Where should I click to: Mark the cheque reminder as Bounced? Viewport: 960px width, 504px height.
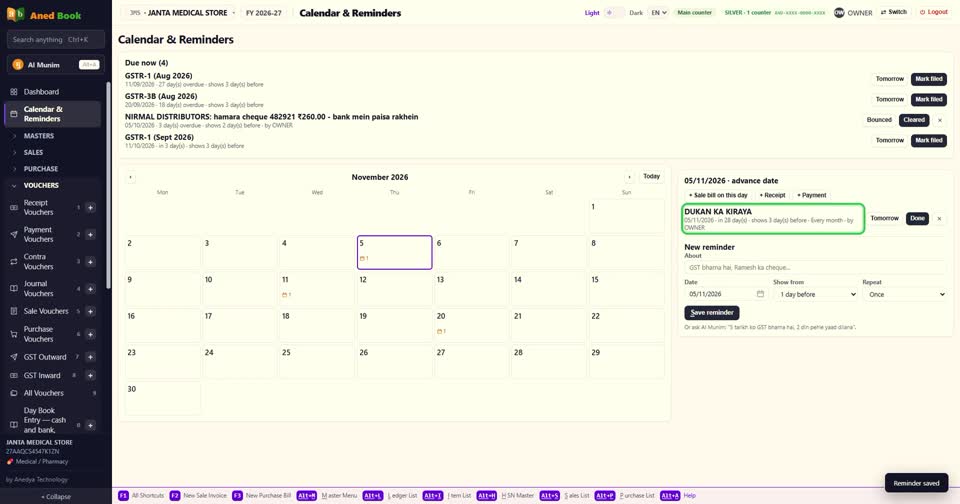[x=879, y=120]
